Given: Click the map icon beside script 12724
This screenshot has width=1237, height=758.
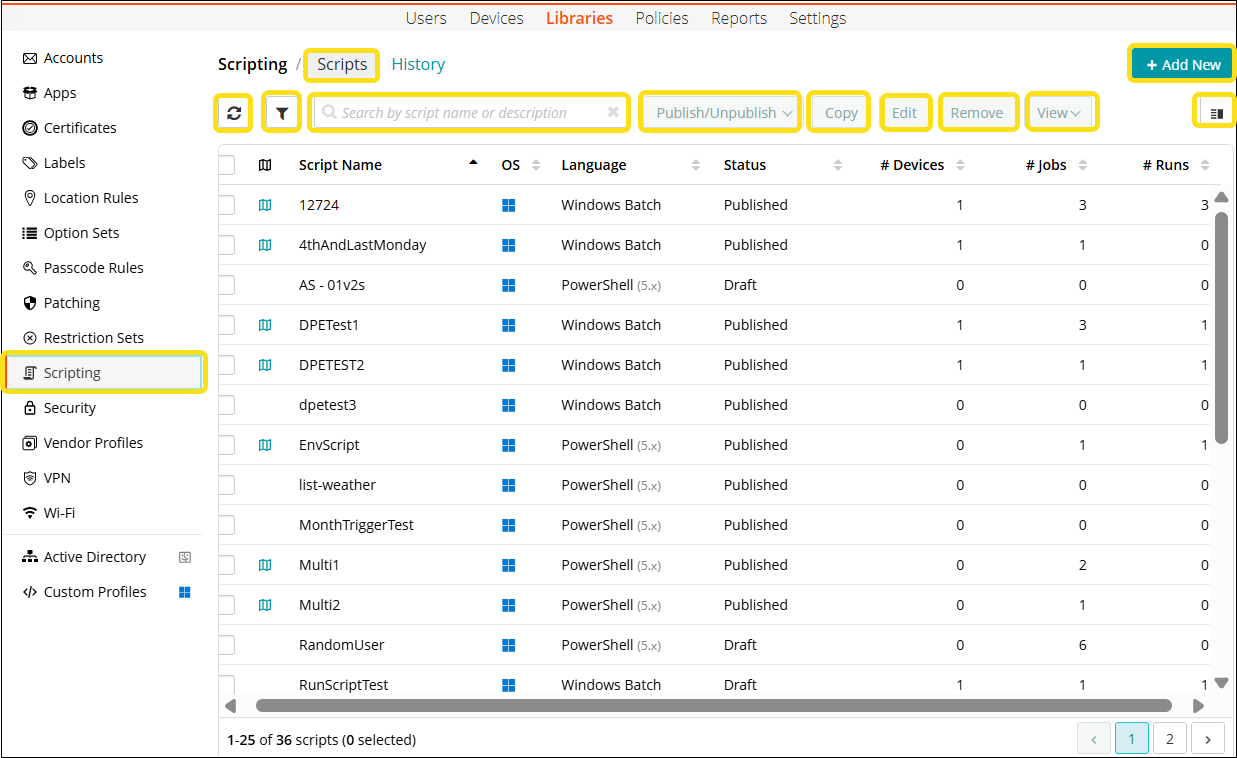Looking at the screenshot, I should coord(265,205).
